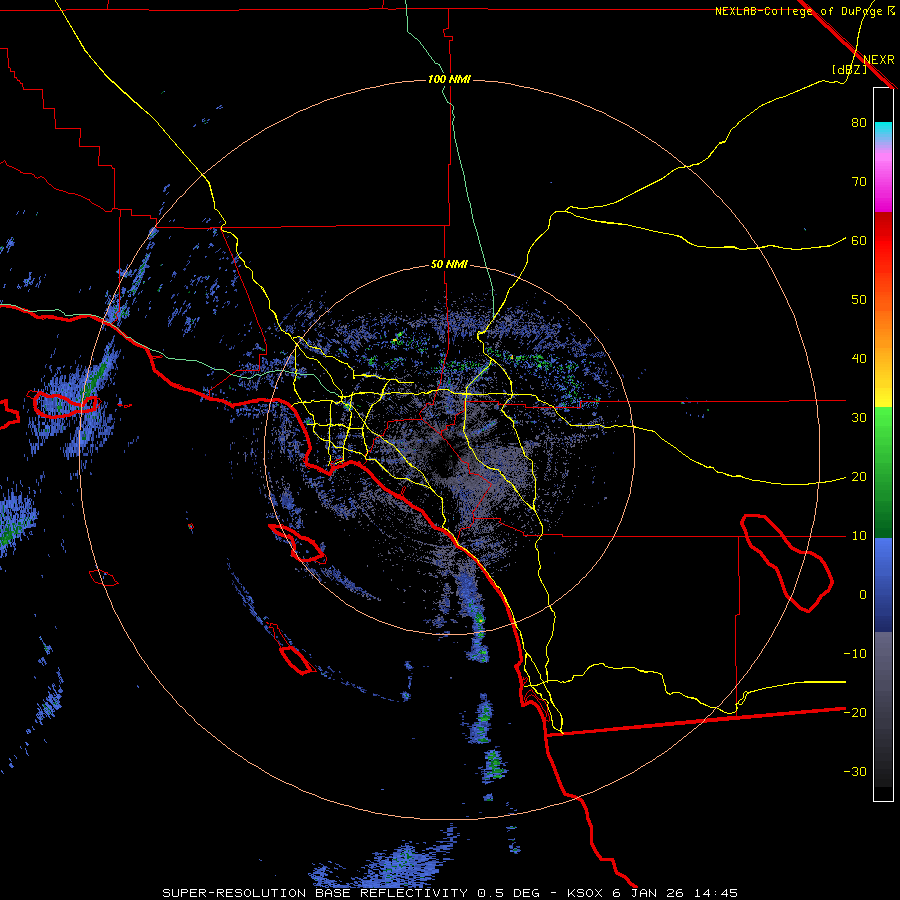Click the 50 value on the dBZ scale
Image resolution: width=900 pixels, height=900 pixels.
(x=859, y=300)
